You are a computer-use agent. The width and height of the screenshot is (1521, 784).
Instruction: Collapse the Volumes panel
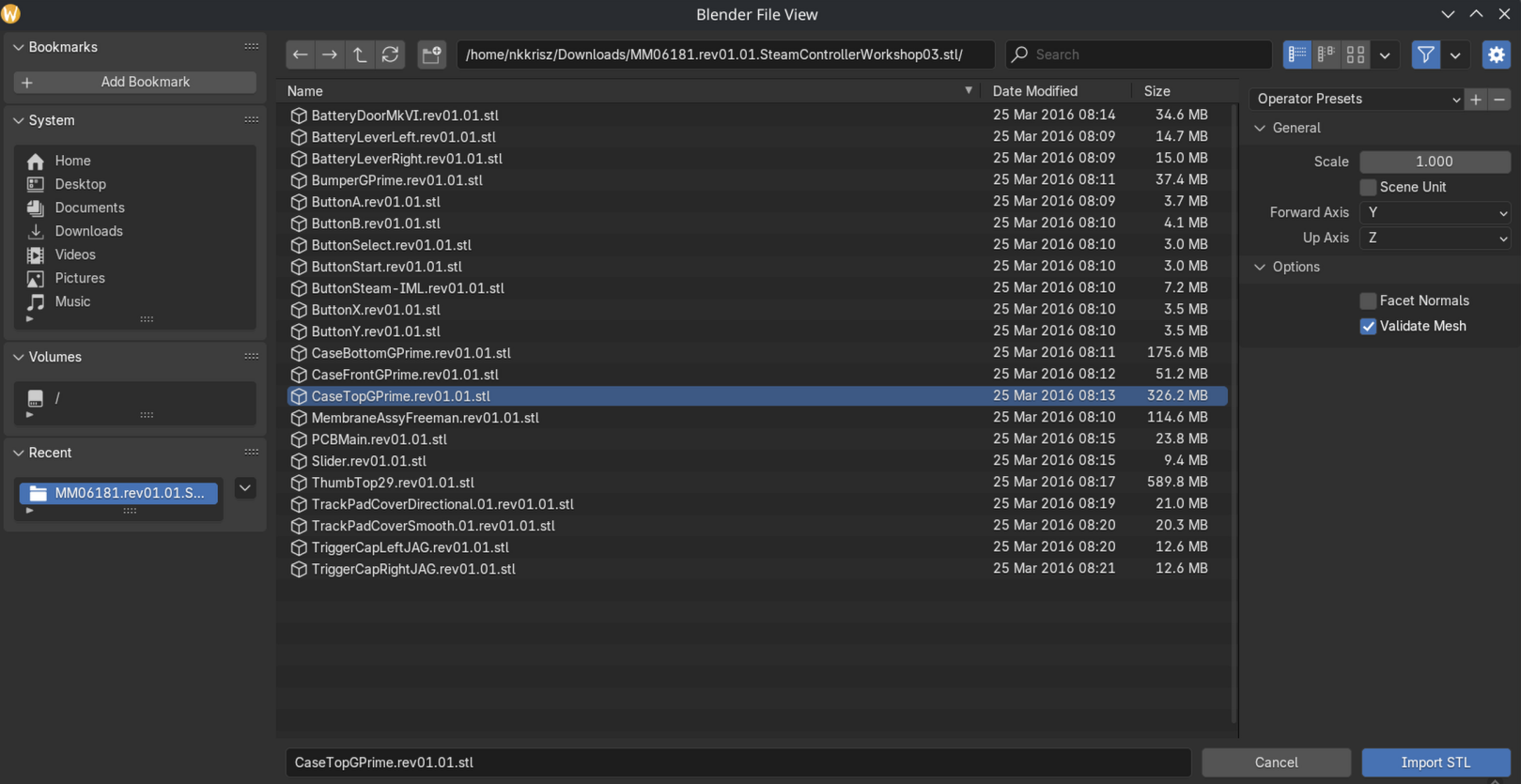tap(18, 357)
